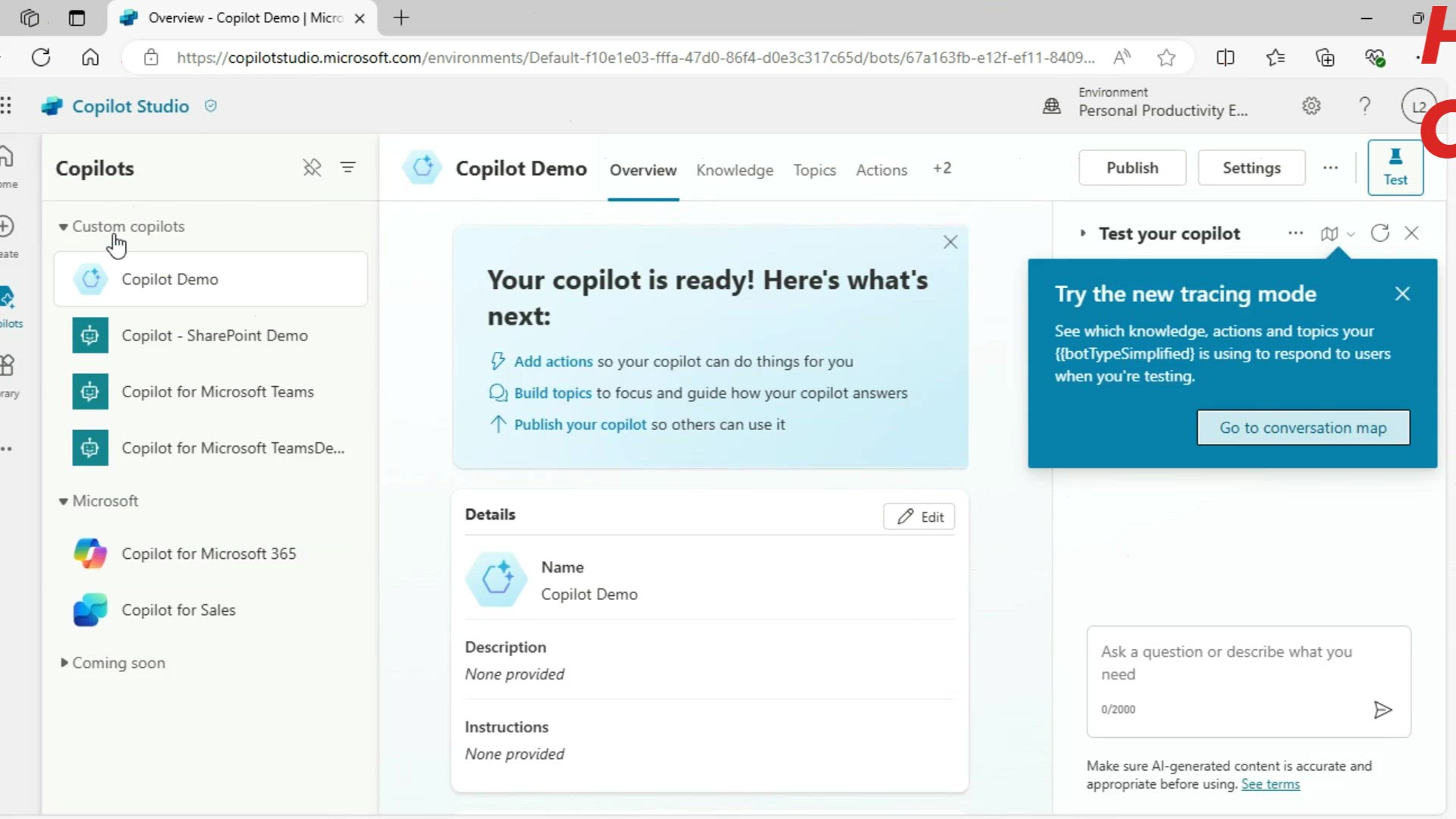This screenshot has height=819, width=1456.
Task: Switch to the Topics tab
Action: (814, 170)
